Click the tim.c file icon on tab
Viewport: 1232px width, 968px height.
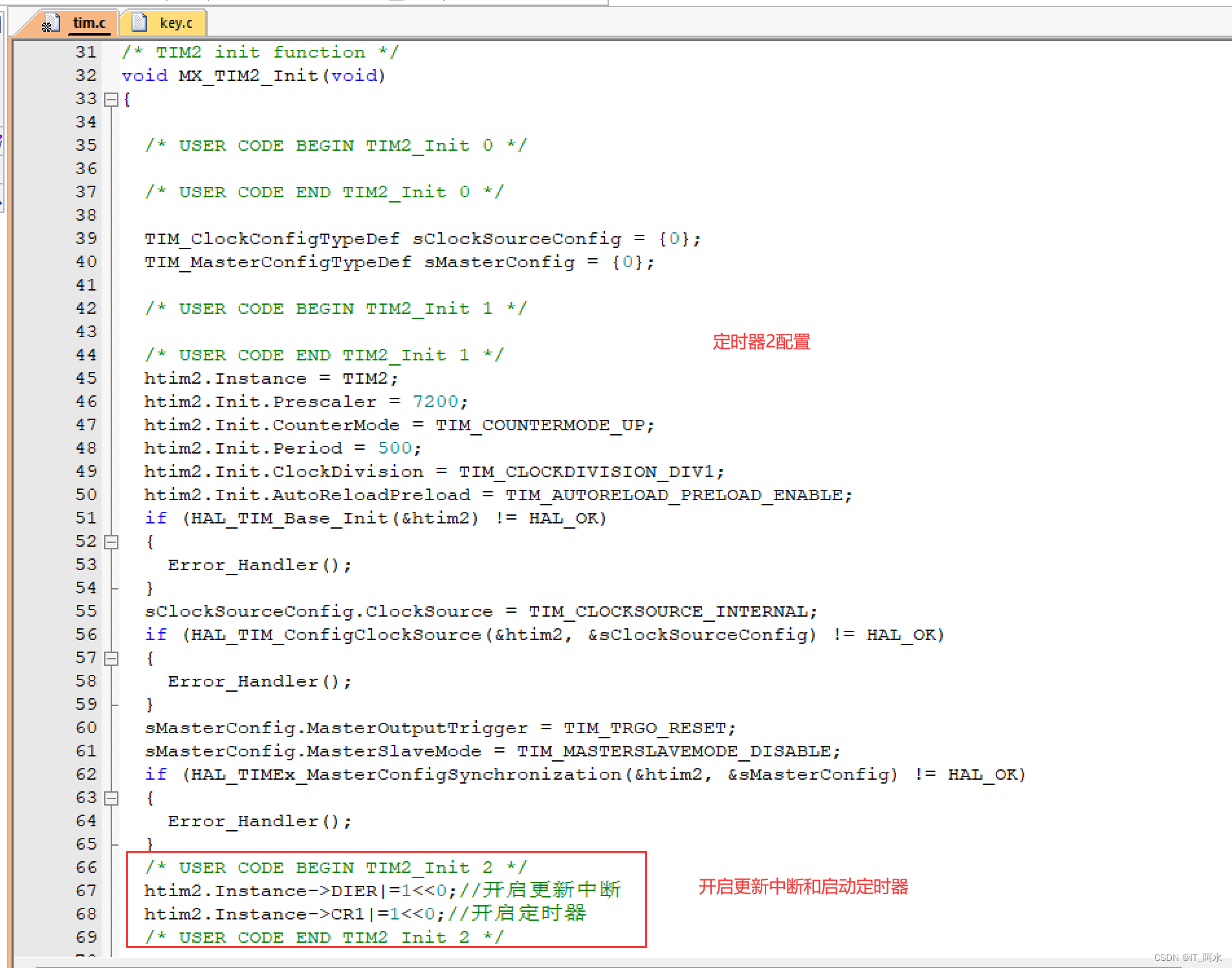50,23
